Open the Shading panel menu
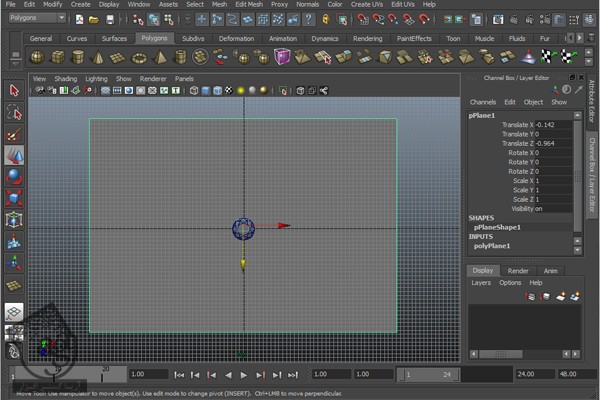 coord(65,78)
